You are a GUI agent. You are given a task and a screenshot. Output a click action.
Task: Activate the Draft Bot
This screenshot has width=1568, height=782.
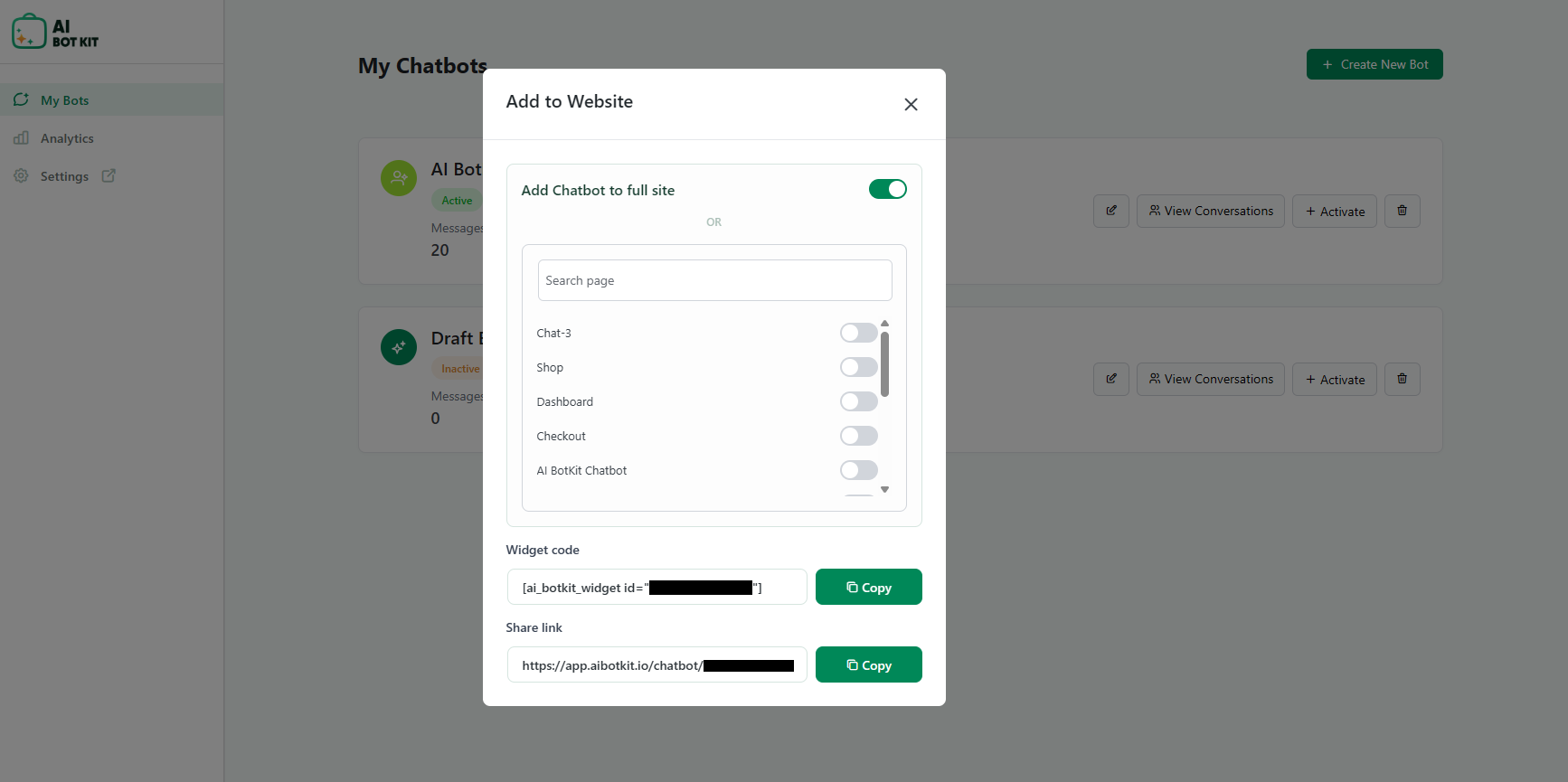(x=1334, y=379)
